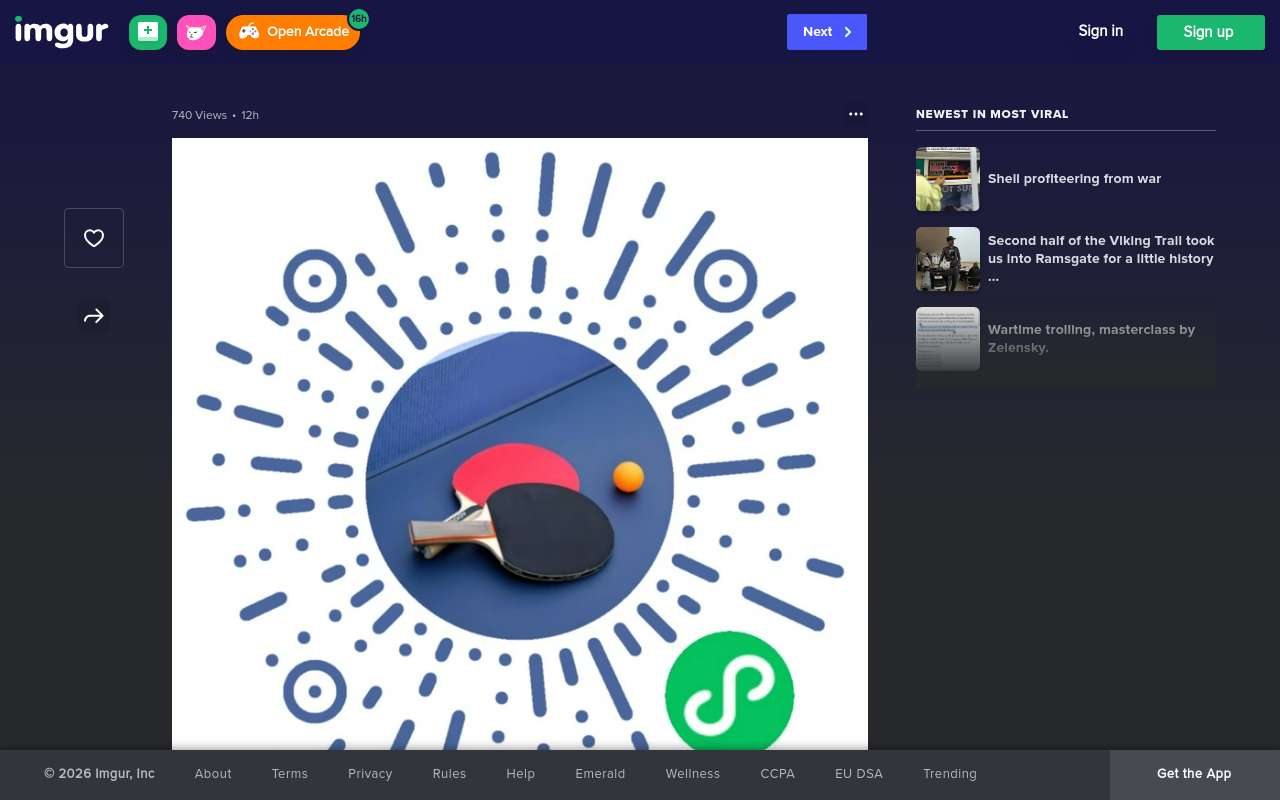Open the Trending footer link

[950, 774]
